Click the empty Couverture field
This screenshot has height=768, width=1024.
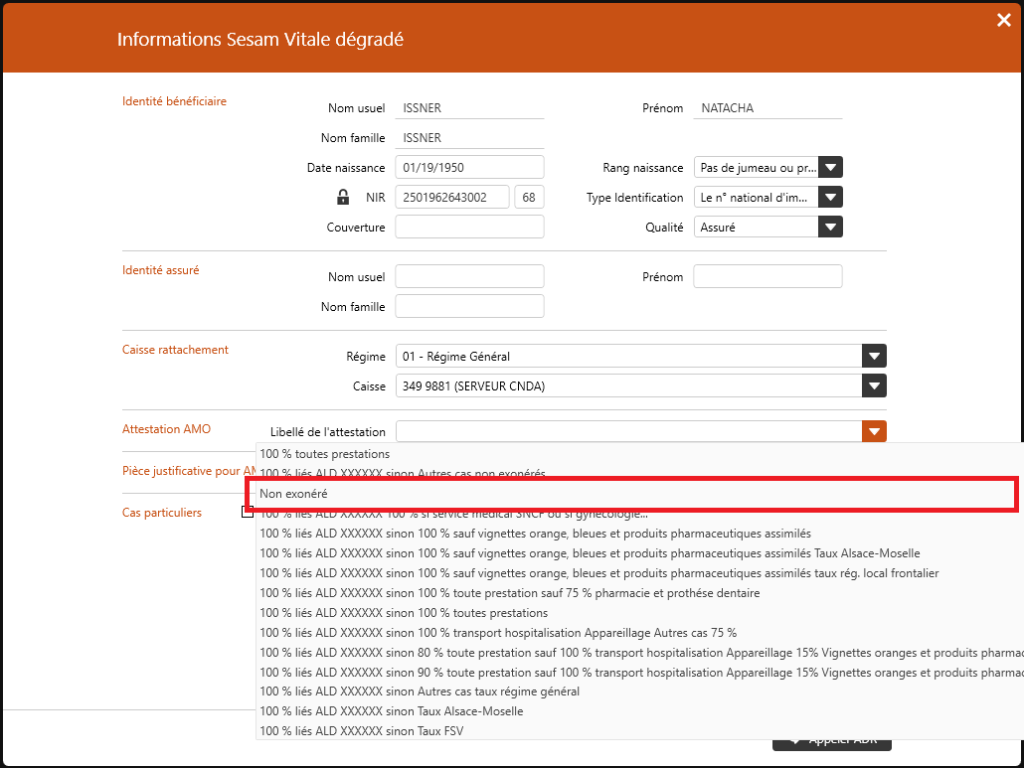pyautogui.click(x=469, y=226)
